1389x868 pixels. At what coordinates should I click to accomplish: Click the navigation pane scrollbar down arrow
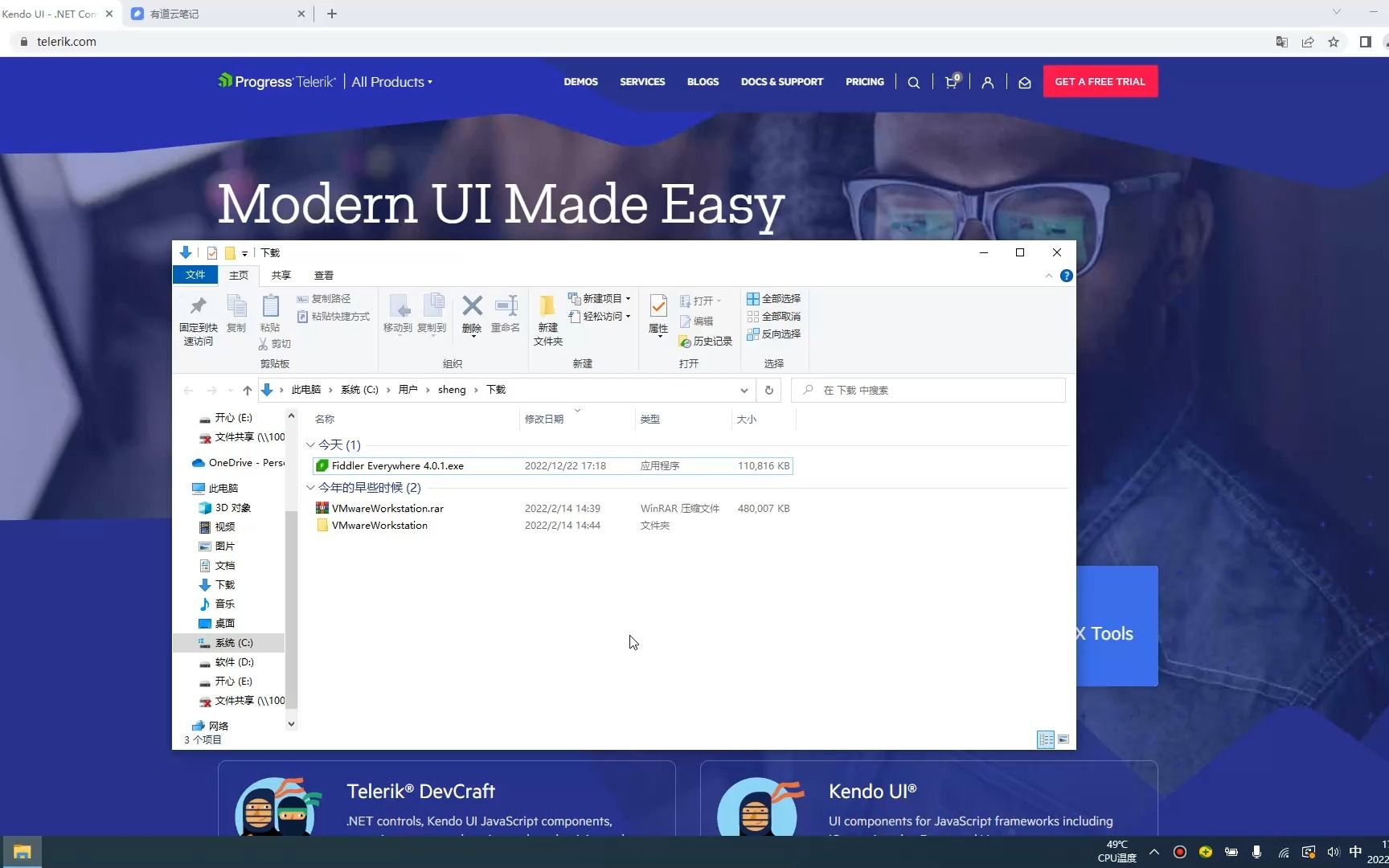(291, 724)
